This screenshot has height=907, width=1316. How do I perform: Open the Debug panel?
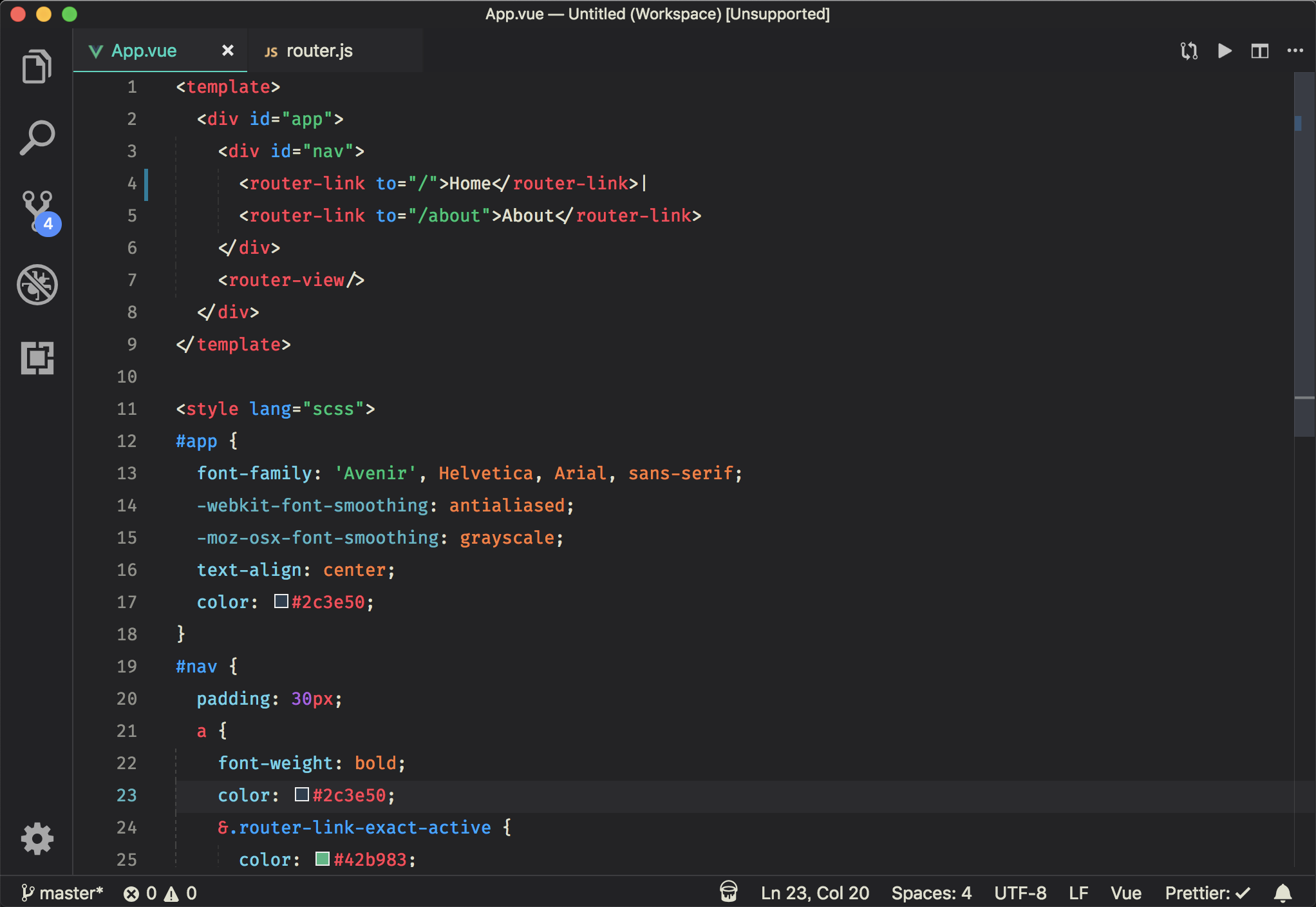click(37, 284)
